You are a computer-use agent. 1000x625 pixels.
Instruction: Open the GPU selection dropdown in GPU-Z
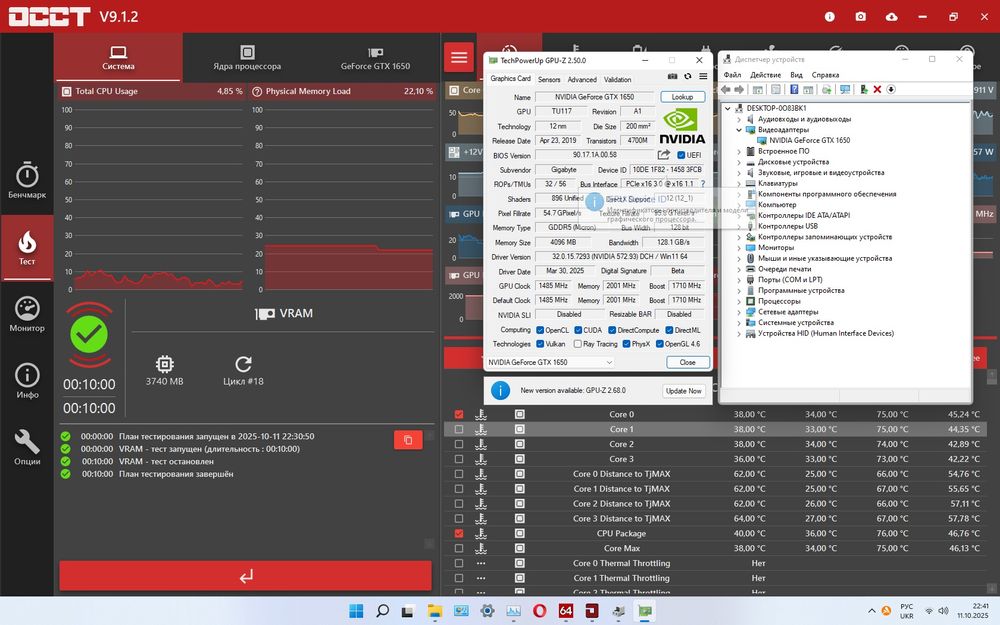550,362
